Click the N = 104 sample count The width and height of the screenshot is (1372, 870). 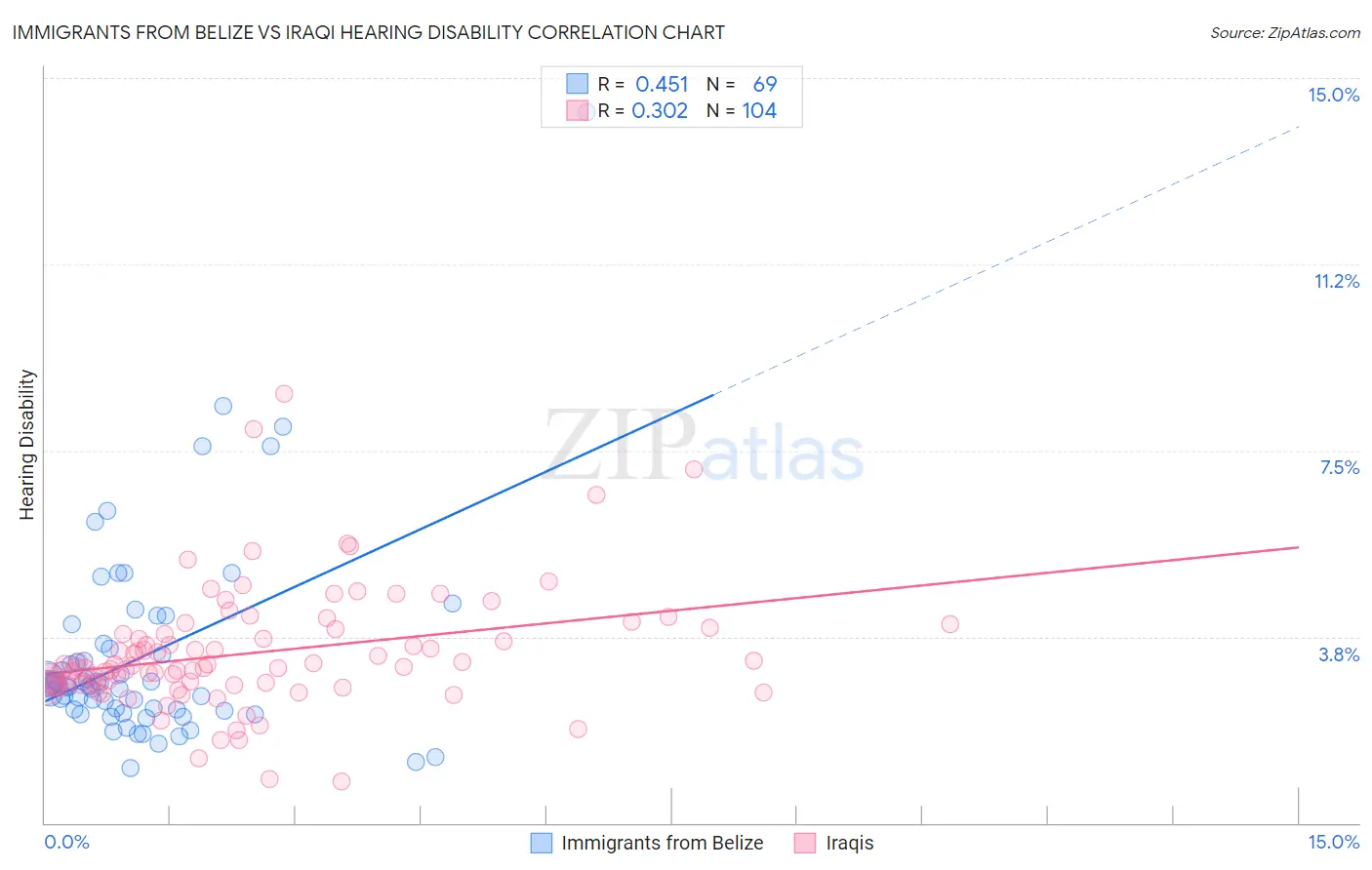(742, 110)
